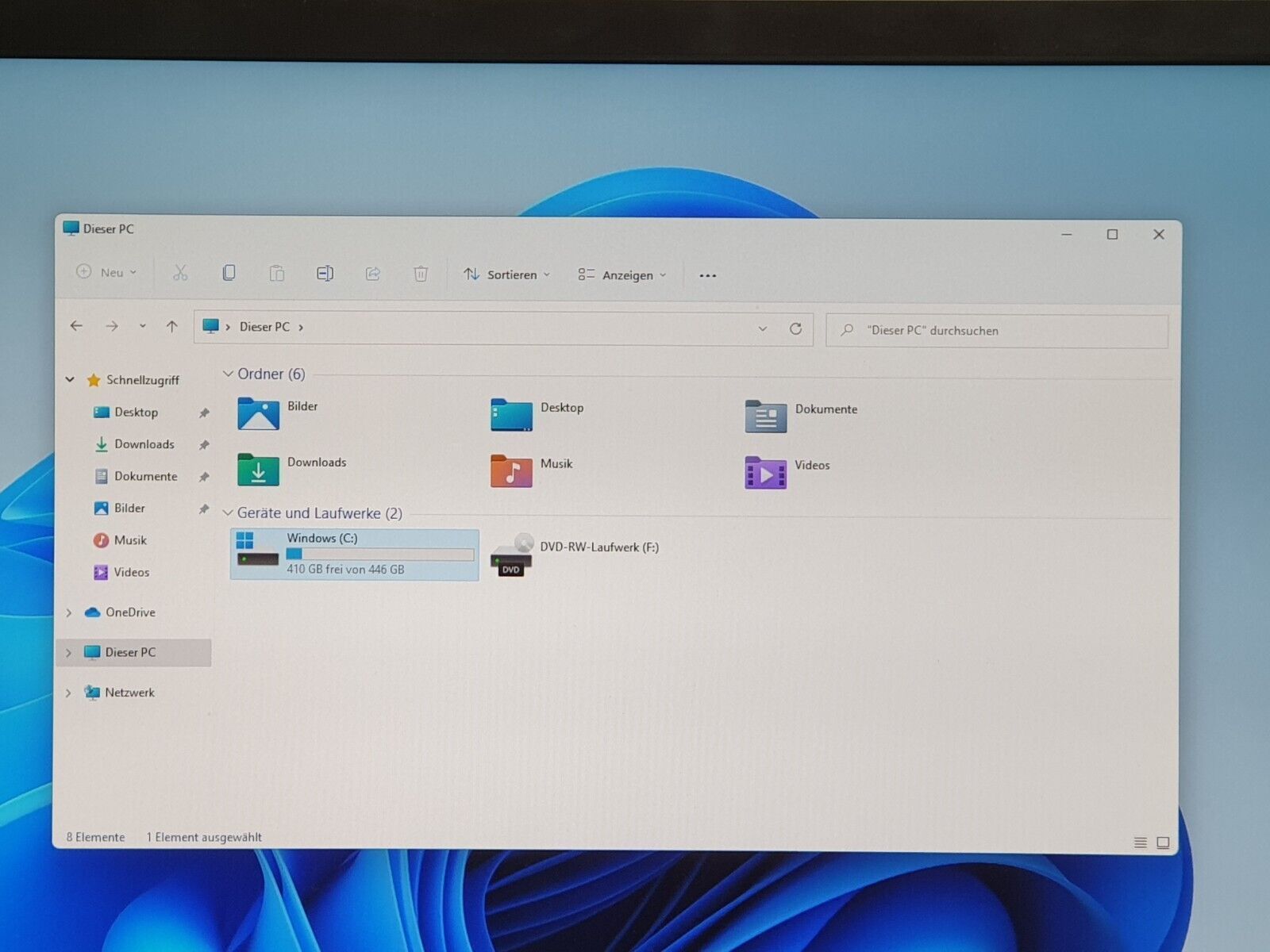Refresh the current folder view
The image size is (1270, 952).
click(x=795, y=328)
